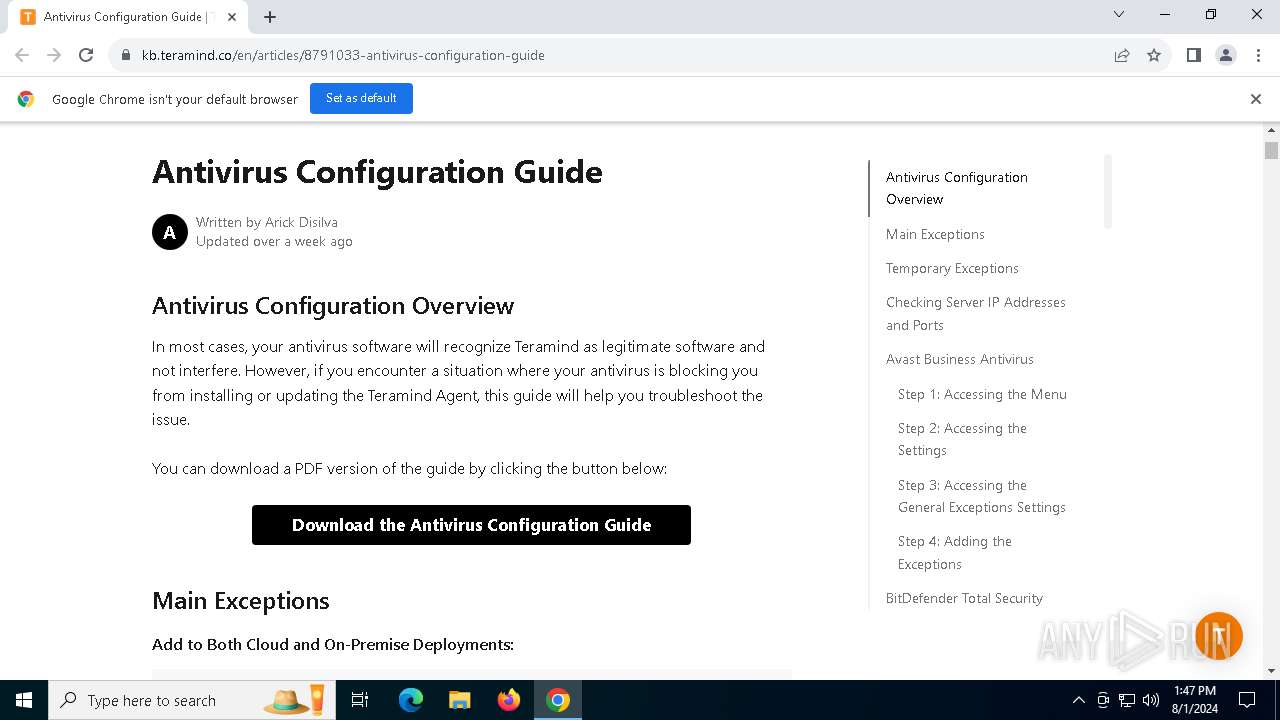Jump to Temporary Exceptions section
Image resolution: width=1280 pixels, height=720 pixels.
point(952,268)
